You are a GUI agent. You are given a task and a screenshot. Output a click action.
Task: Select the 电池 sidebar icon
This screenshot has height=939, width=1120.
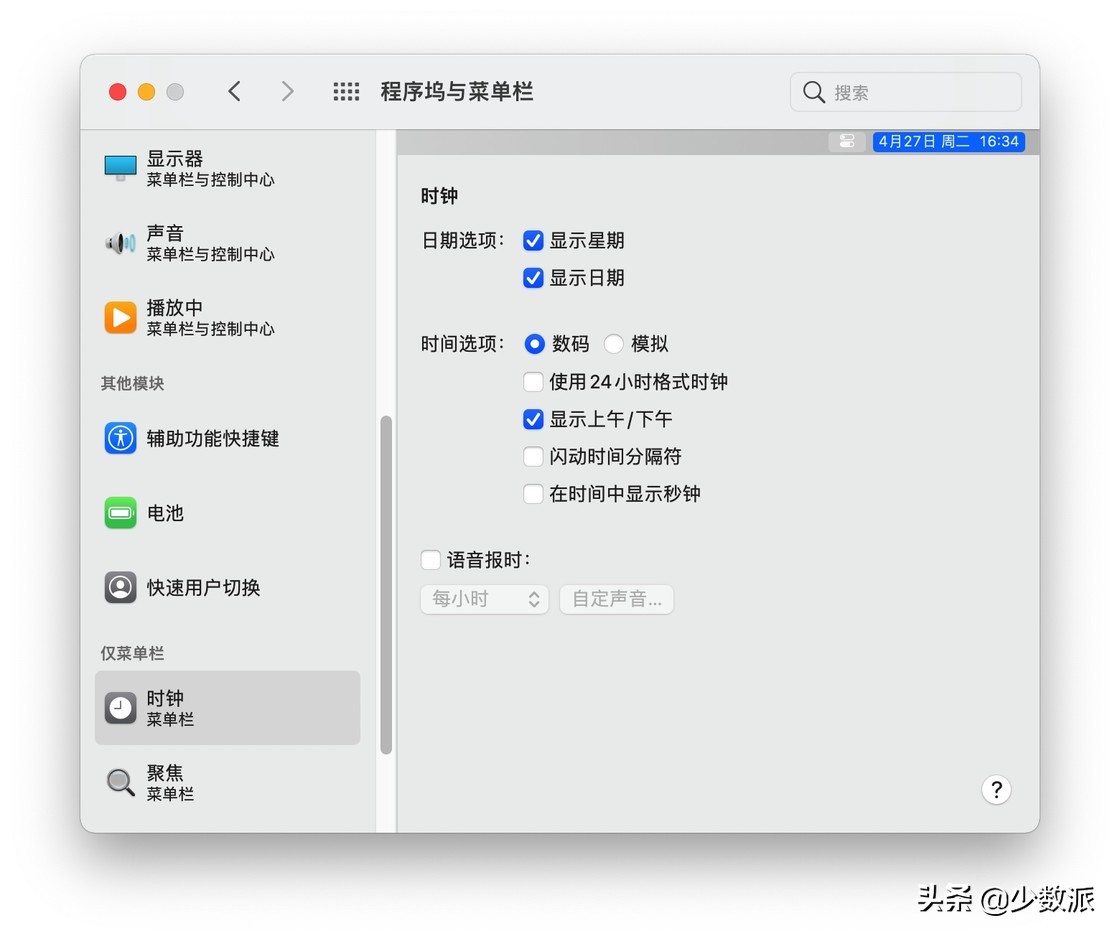tap(120, 513)
